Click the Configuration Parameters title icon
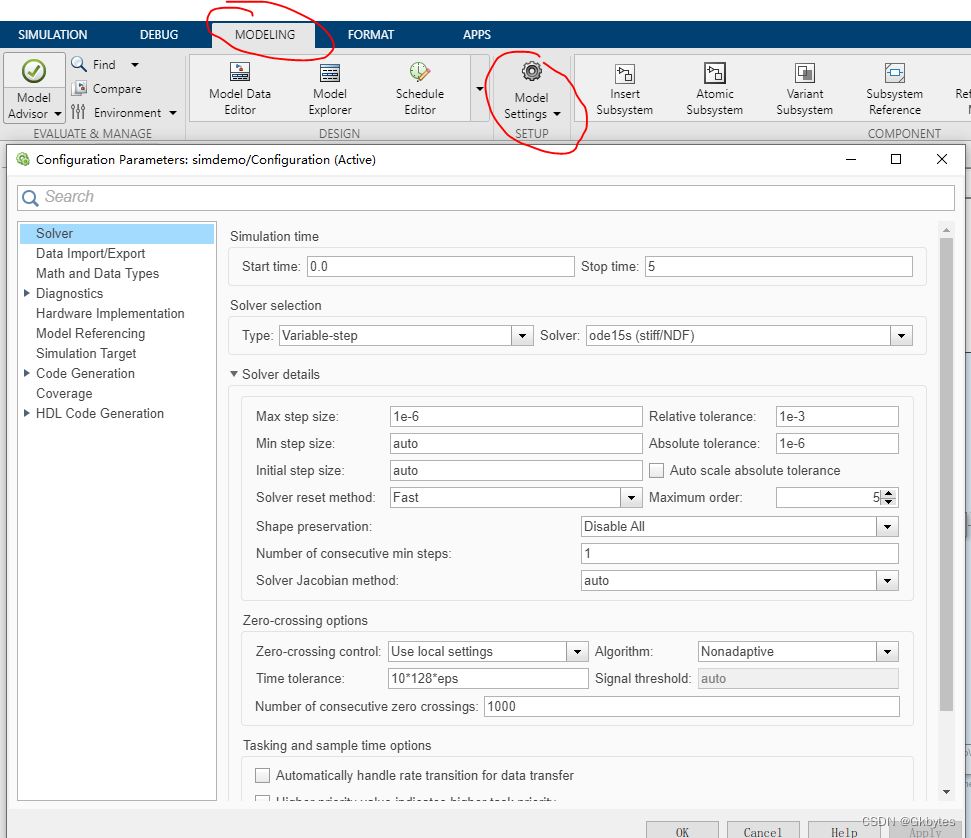971x838 pixels. point(23,159)
